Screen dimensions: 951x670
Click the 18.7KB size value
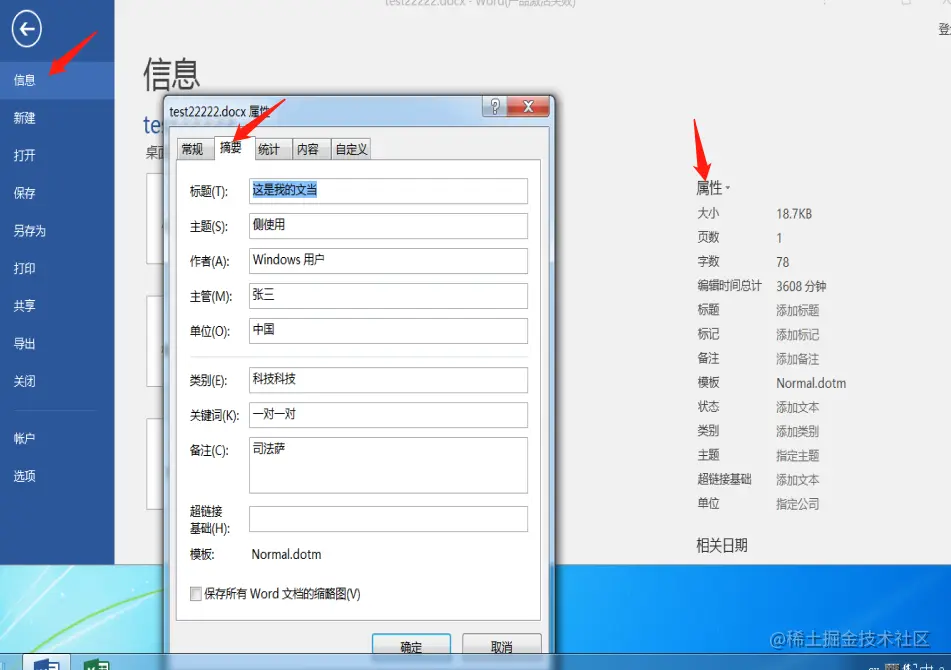tap(794, 214)
